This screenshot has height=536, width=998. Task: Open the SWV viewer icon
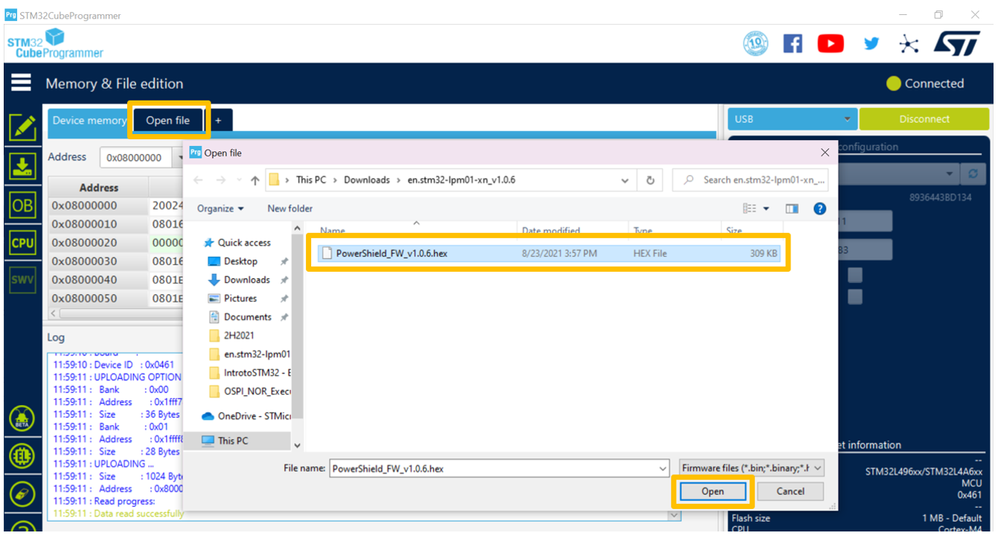pyautogui.click(x=22, y=280)
